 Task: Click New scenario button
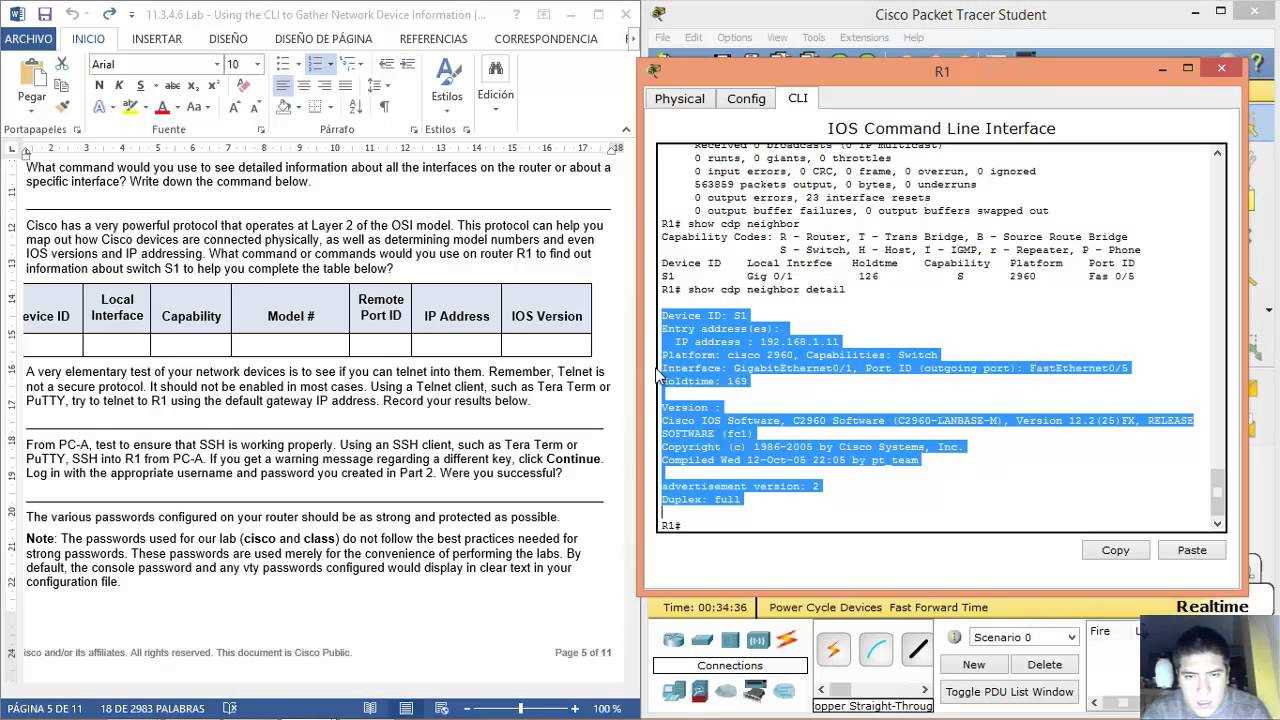(x=973, y=664)
